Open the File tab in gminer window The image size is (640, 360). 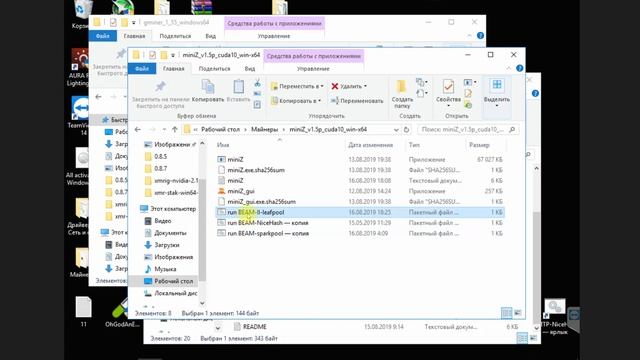103,36
